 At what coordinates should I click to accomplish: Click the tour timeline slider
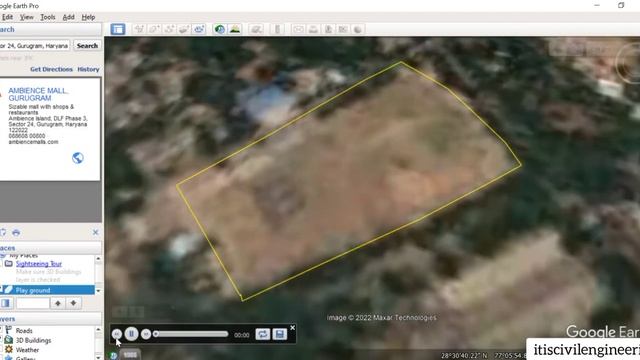click(x=191, y=334)
